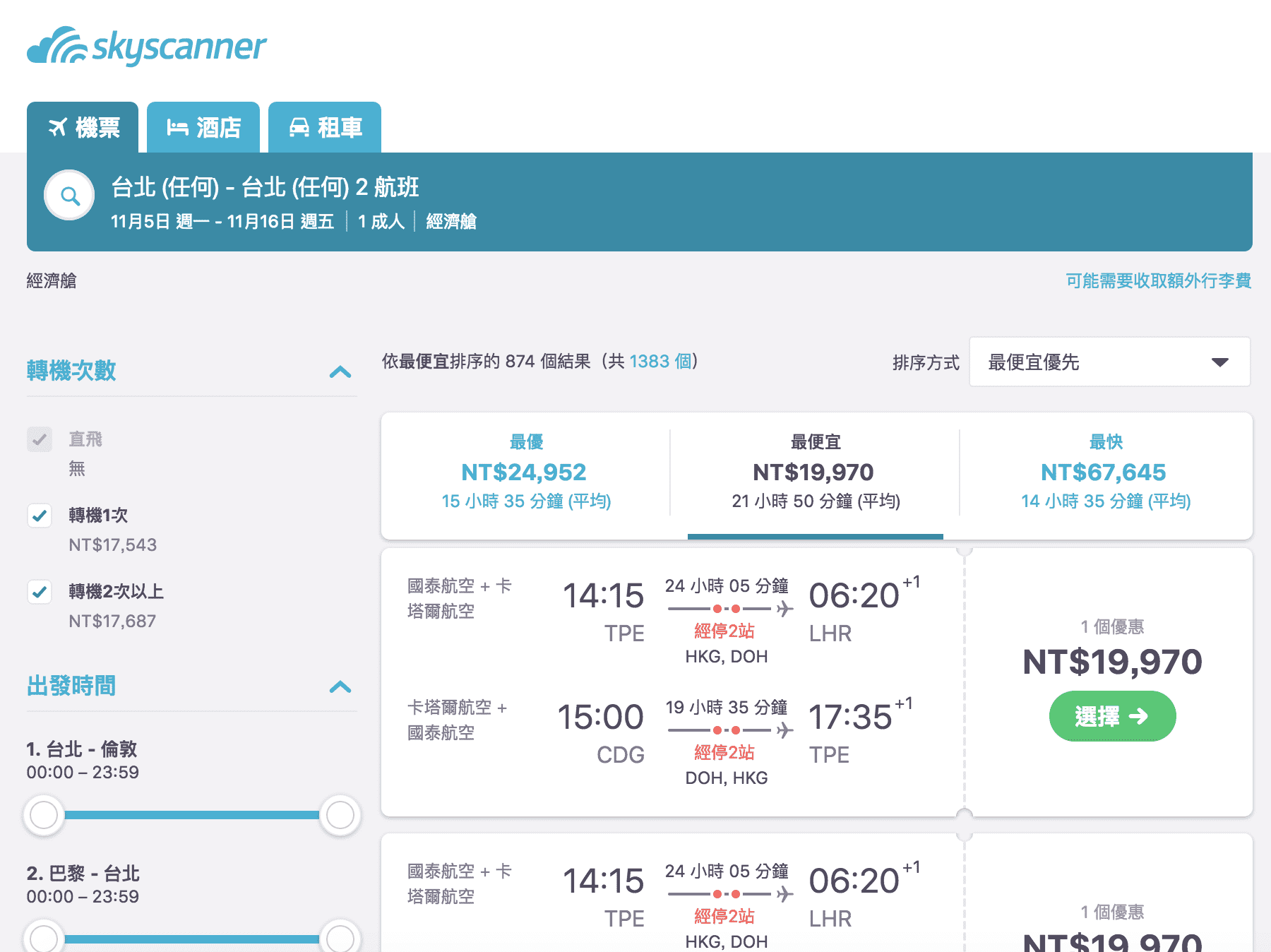Click the NT$17,687 two-stop price
Screen dimensions: 1271x952
click(x=112, y=621)
